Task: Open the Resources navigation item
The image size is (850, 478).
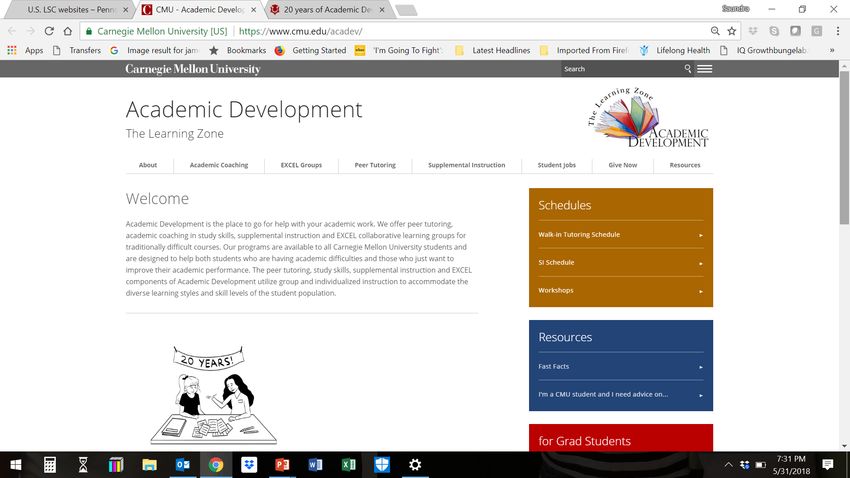Action: click(685, 165)
